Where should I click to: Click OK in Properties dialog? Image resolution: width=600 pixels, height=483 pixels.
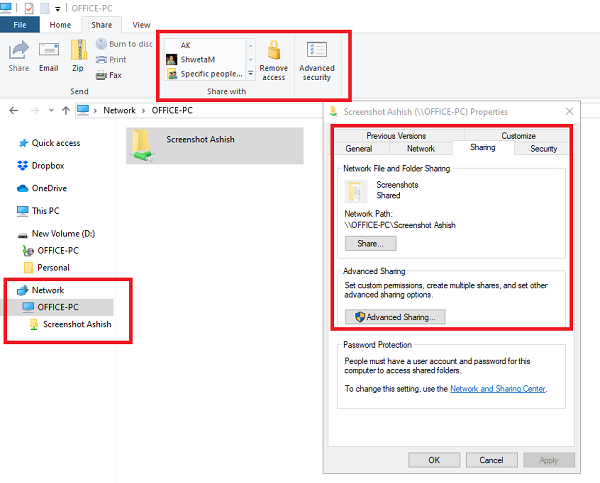pyautogui.click(x=434, y=460)
